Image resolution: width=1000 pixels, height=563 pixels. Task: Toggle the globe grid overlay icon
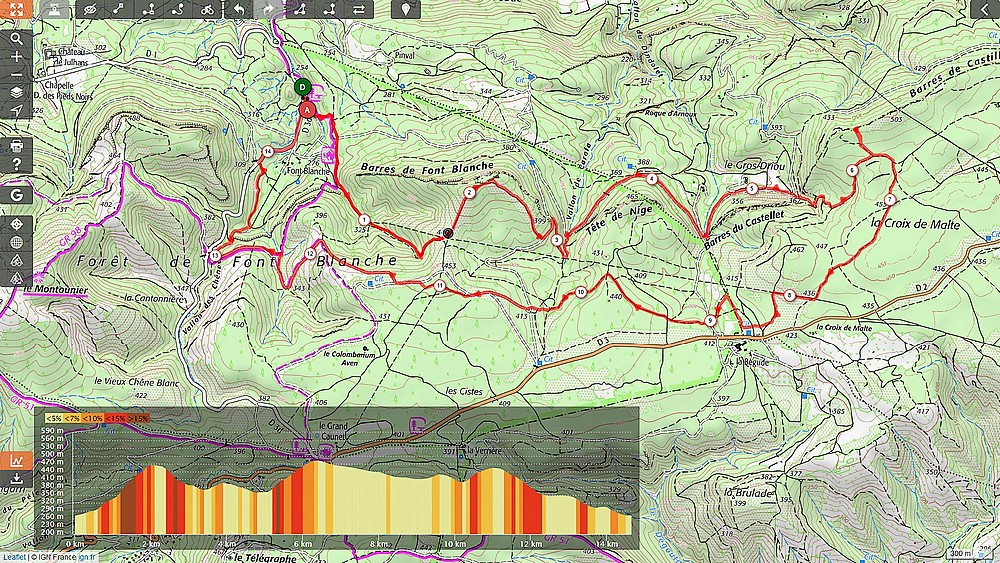(x=16, y=242)
